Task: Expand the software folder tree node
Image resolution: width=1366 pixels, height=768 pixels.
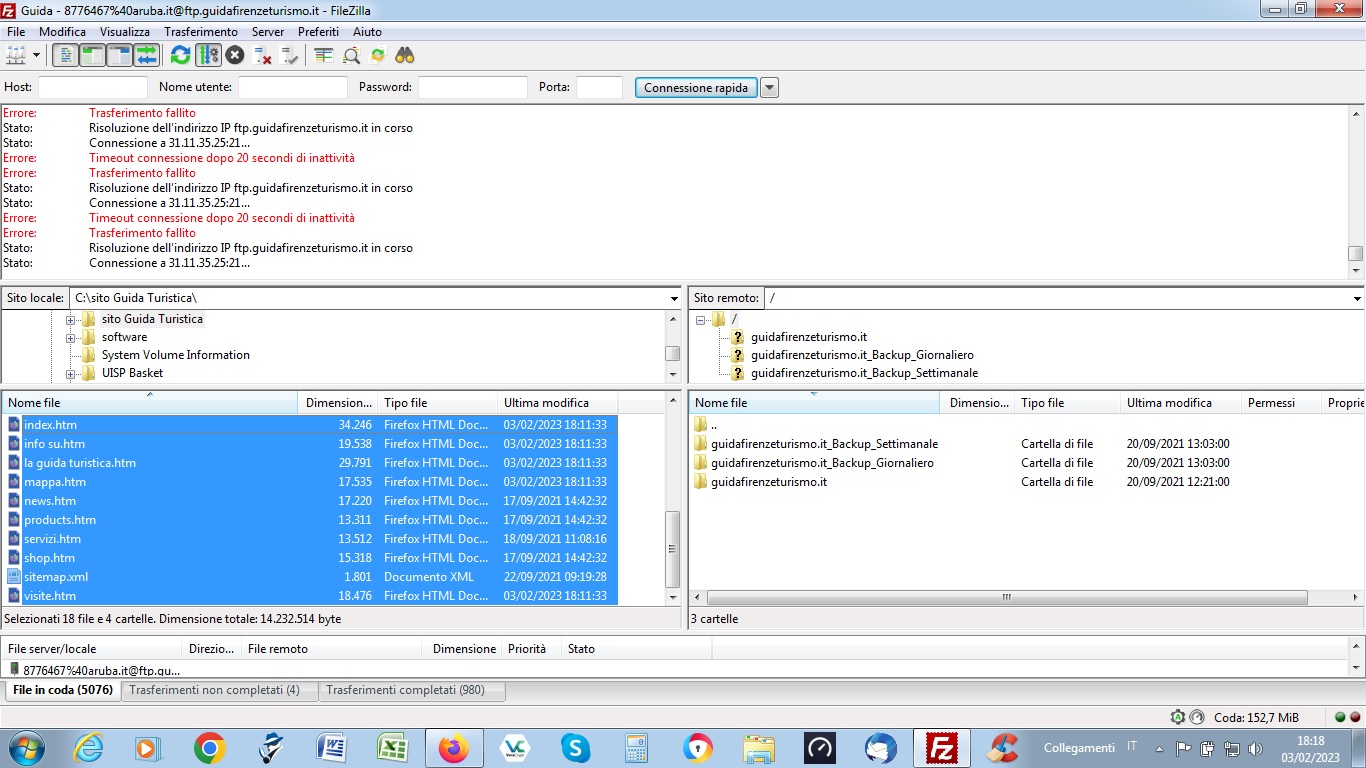Action: 71,338
